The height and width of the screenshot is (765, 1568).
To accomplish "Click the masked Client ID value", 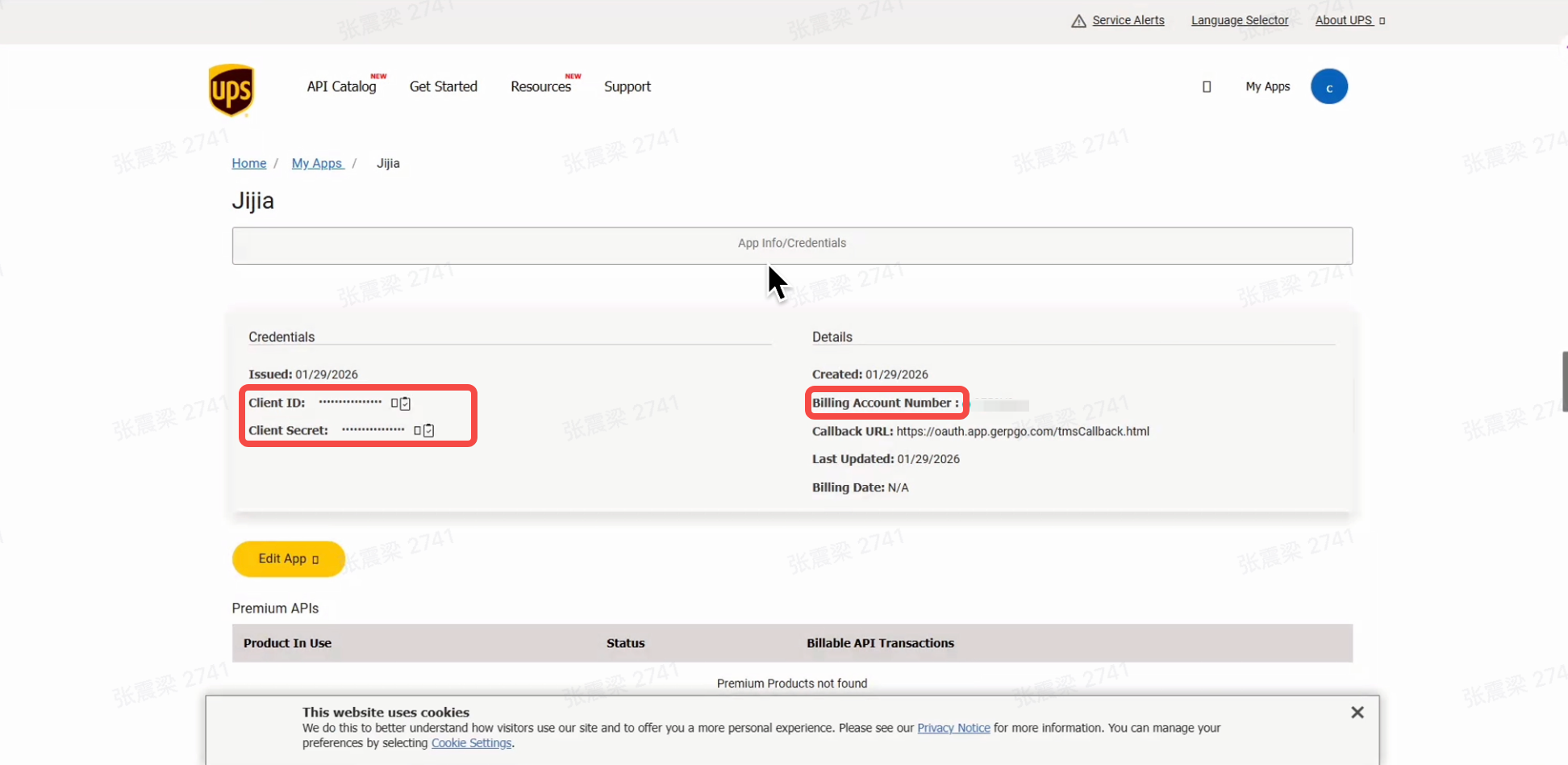I will pyautogui.click(x=350, y=403).
